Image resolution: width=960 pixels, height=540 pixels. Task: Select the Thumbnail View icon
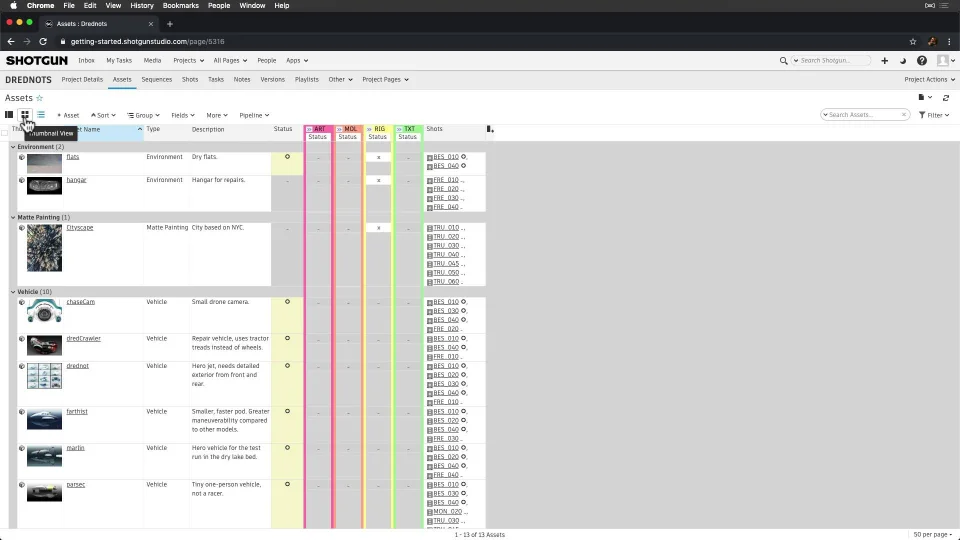coord(24,114)
